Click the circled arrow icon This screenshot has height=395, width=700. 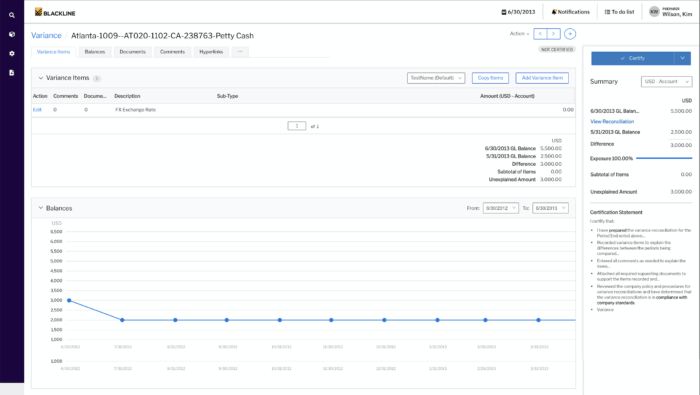[x=570, y=34]
